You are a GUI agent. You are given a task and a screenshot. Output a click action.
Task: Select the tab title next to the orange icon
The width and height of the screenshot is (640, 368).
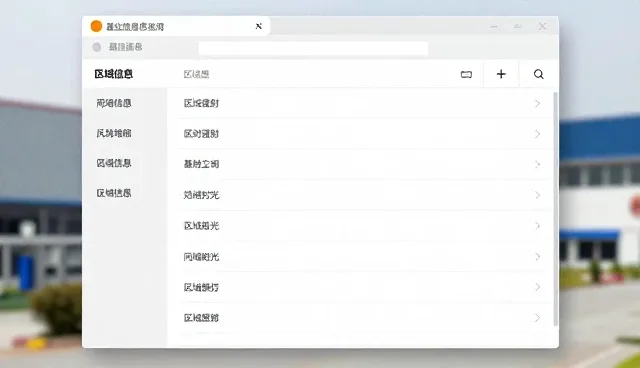[135, 27]
